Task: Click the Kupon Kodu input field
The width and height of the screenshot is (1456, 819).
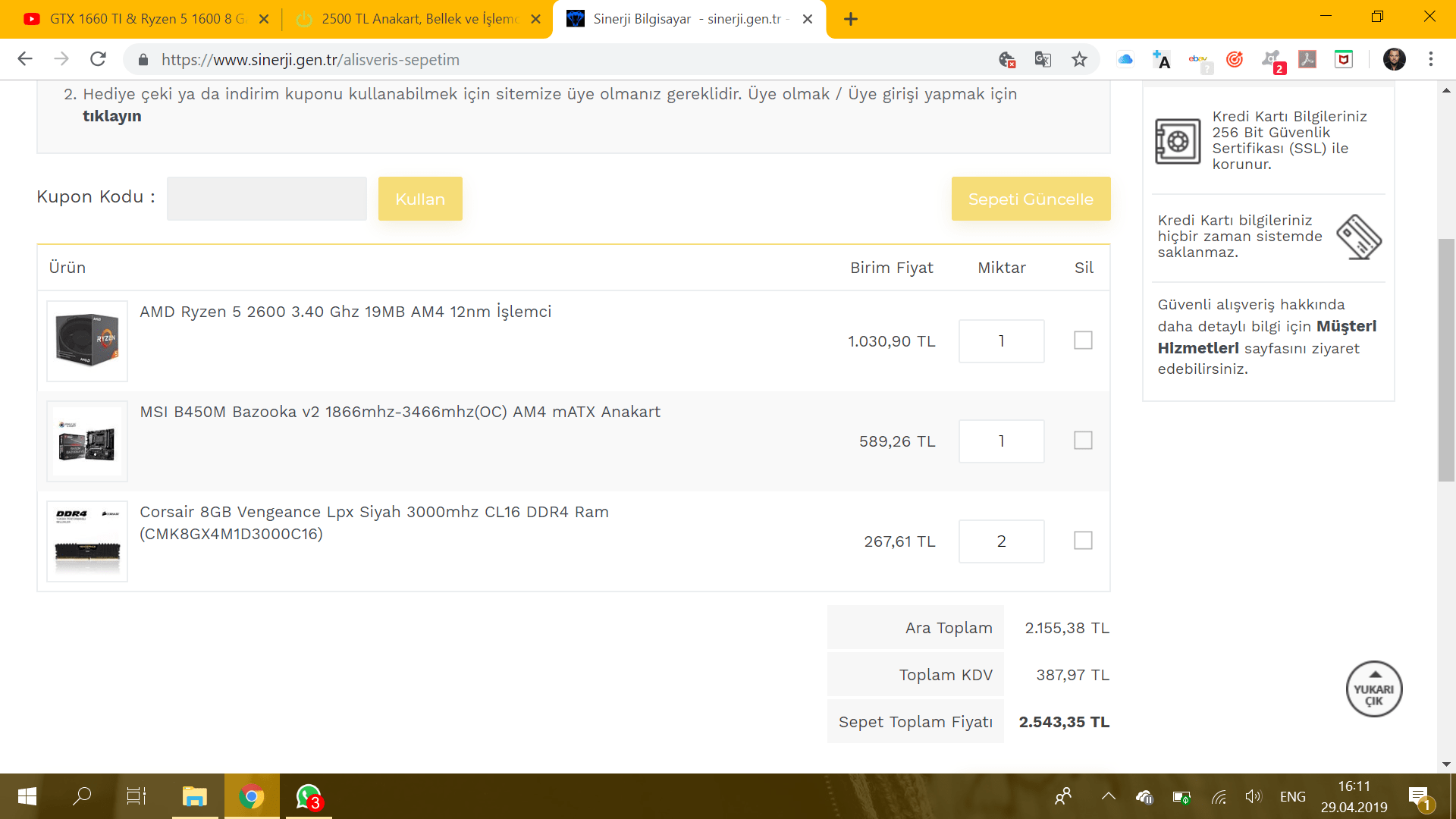Action: pos(266,199)
